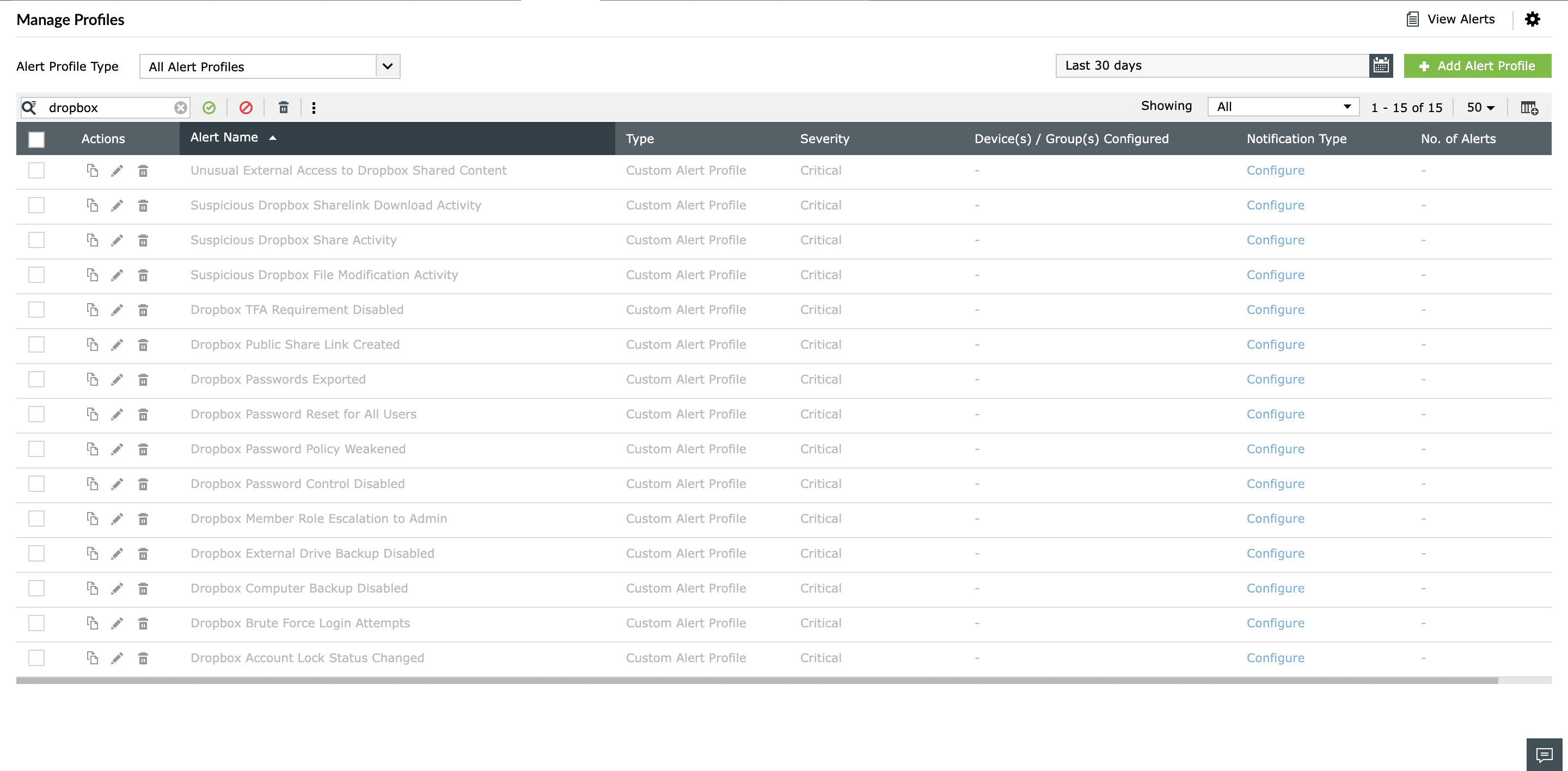Toggle the select-all checkbox in header
1568x771 pixels.
coord(36,139)
